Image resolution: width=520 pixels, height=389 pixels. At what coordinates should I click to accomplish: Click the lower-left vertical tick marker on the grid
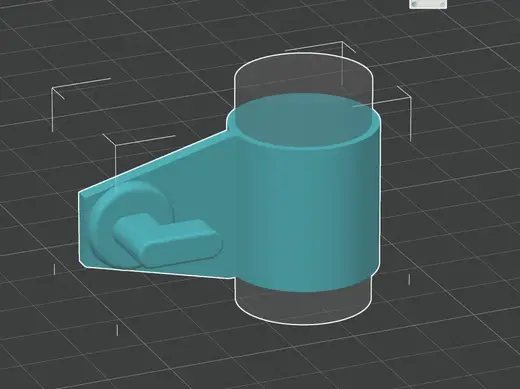pyautogui.click(x=54, y=269)
